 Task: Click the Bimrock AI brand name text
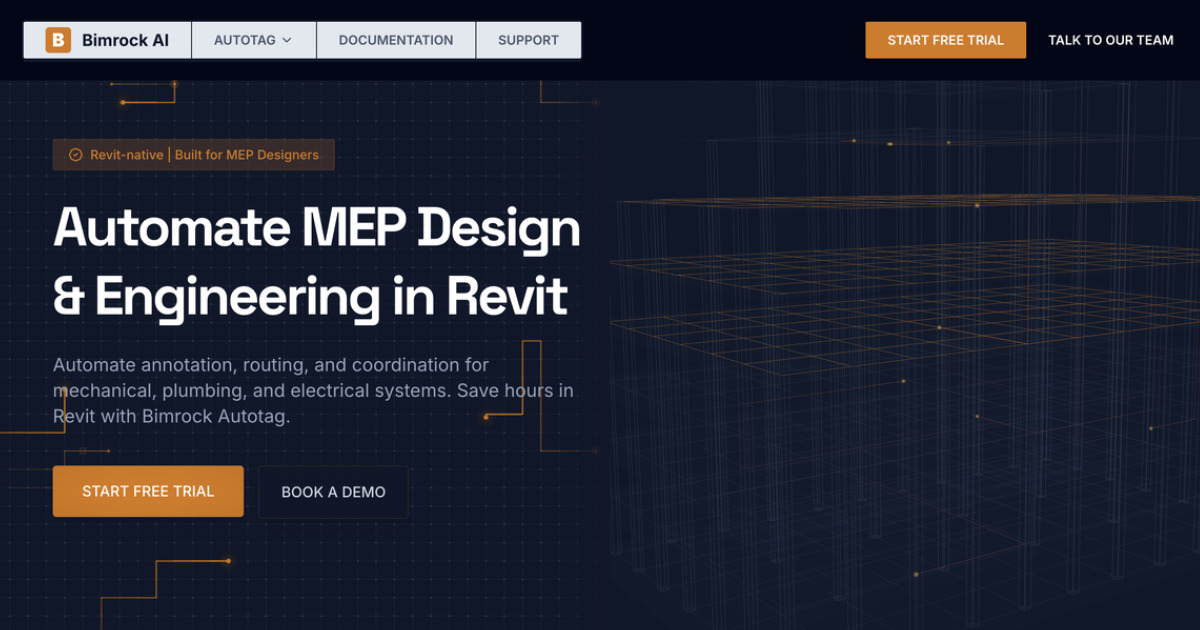coord(125,40)
